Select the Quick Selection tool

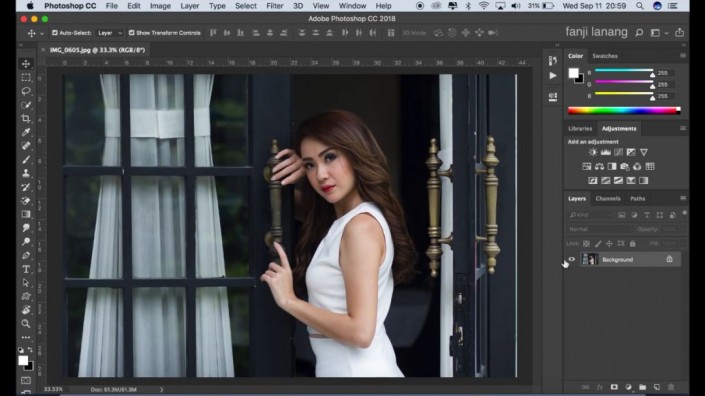[x=26, y=105]
